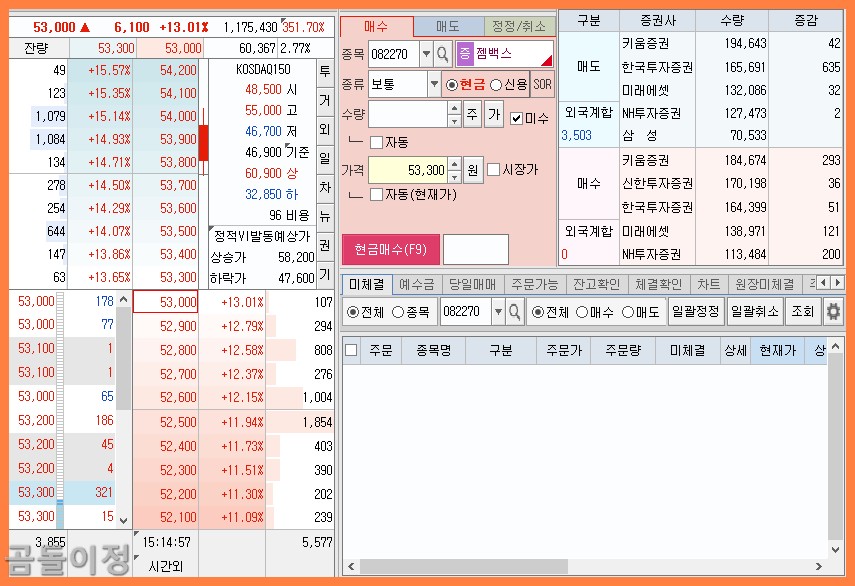
Task: Uncheck the 미수 checkbox
Action: (516, 117)
